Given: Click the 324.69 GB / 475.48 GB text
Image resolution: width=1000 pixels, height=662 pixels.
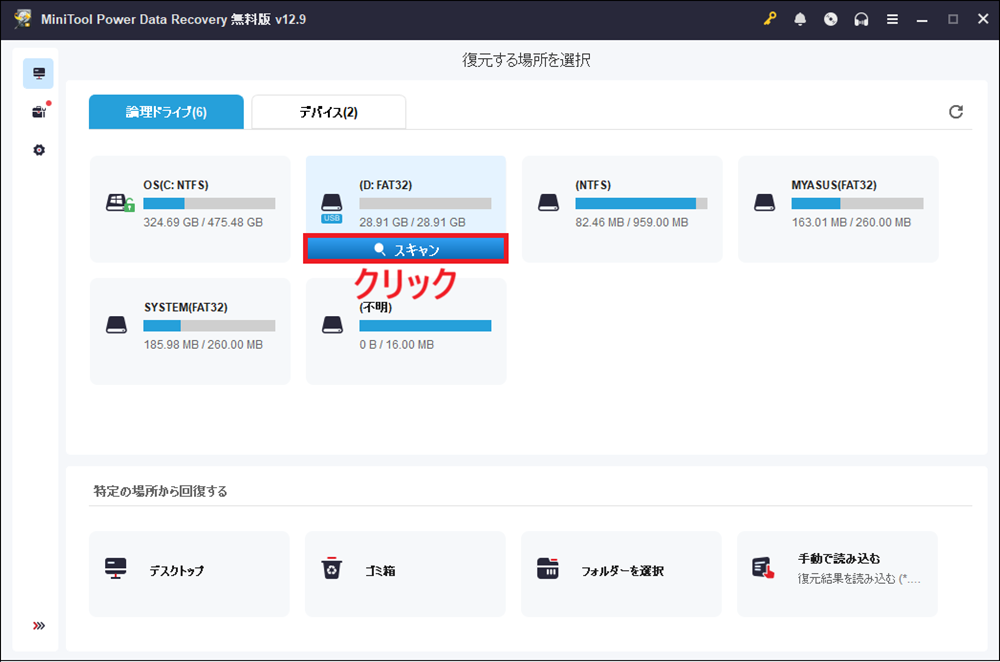Looking at the screenshot, I should (203, 223).
